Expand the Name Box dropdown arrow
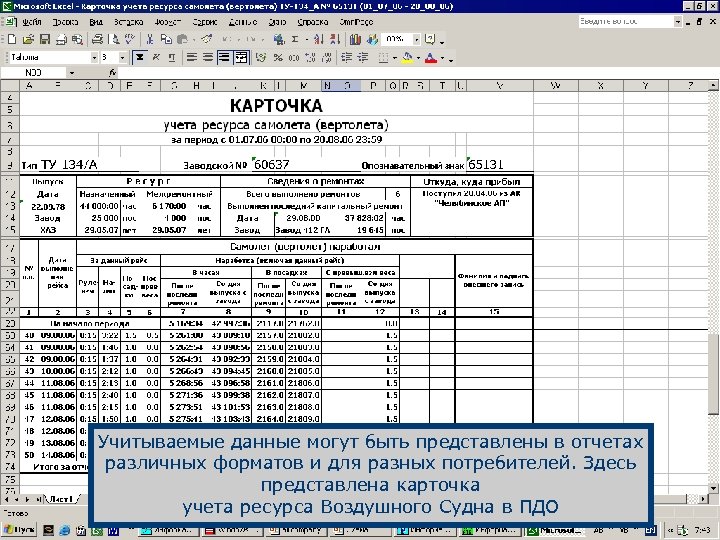 point(71,73)
